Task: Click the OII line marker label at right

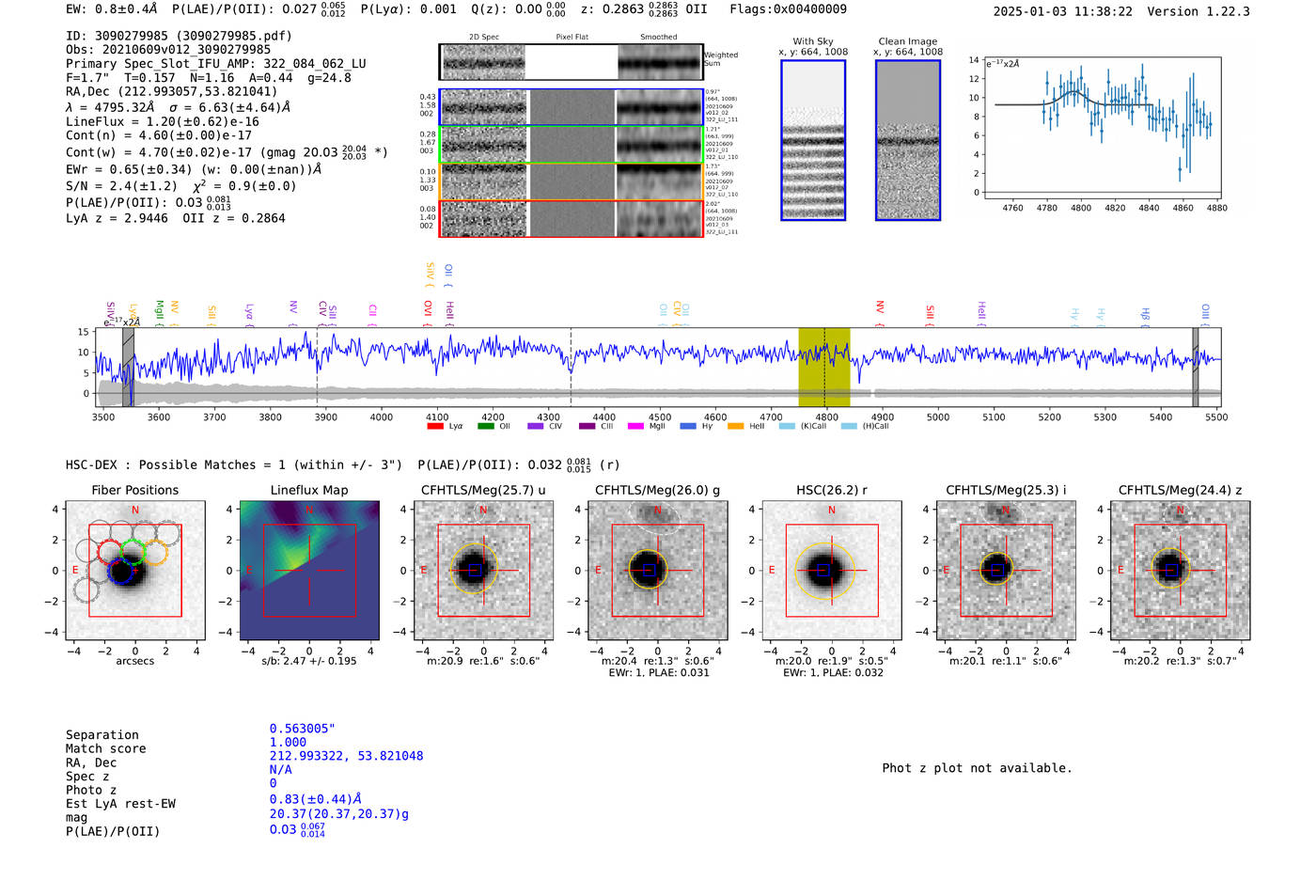Action: click(1205, 311)
